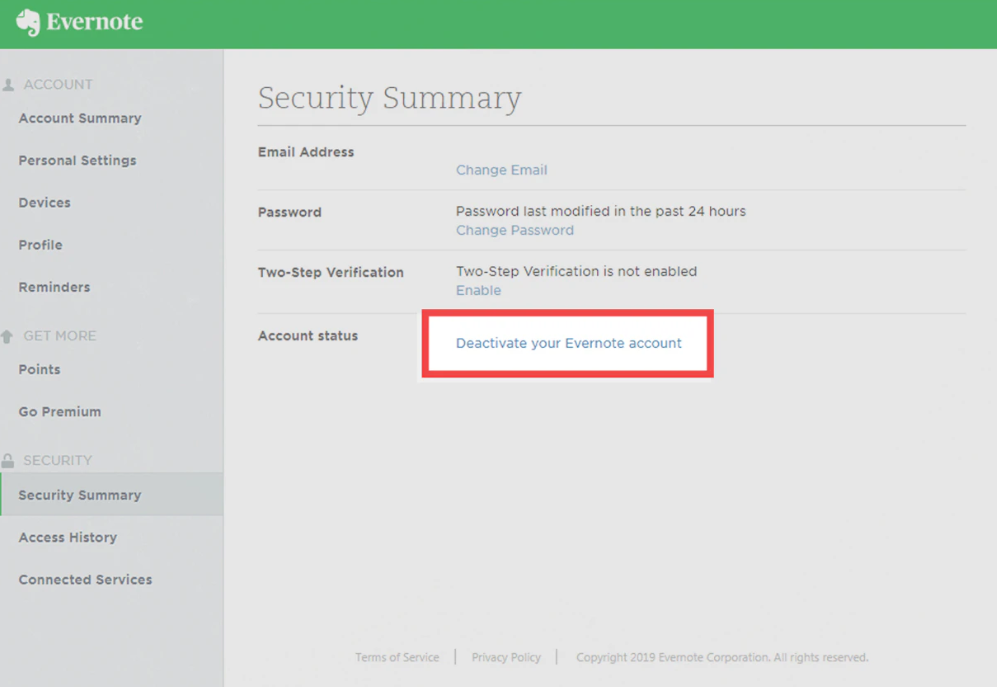Click the Evernote wordmark in the header

click(x=95, y=22)
